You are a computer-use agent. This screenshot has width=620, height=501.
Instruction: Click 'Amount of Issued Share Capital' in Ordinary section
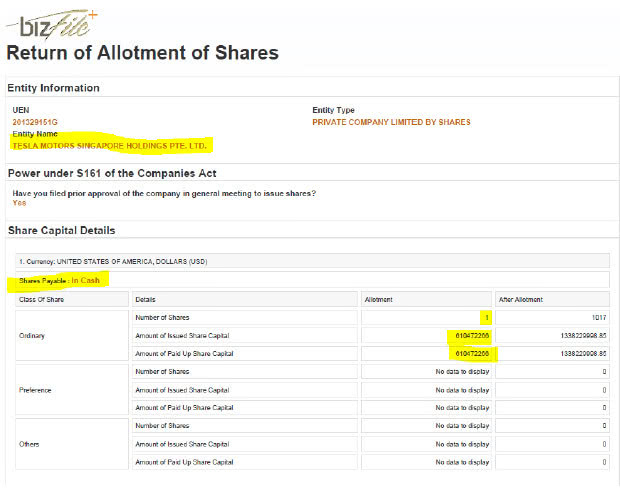point(182,336)
